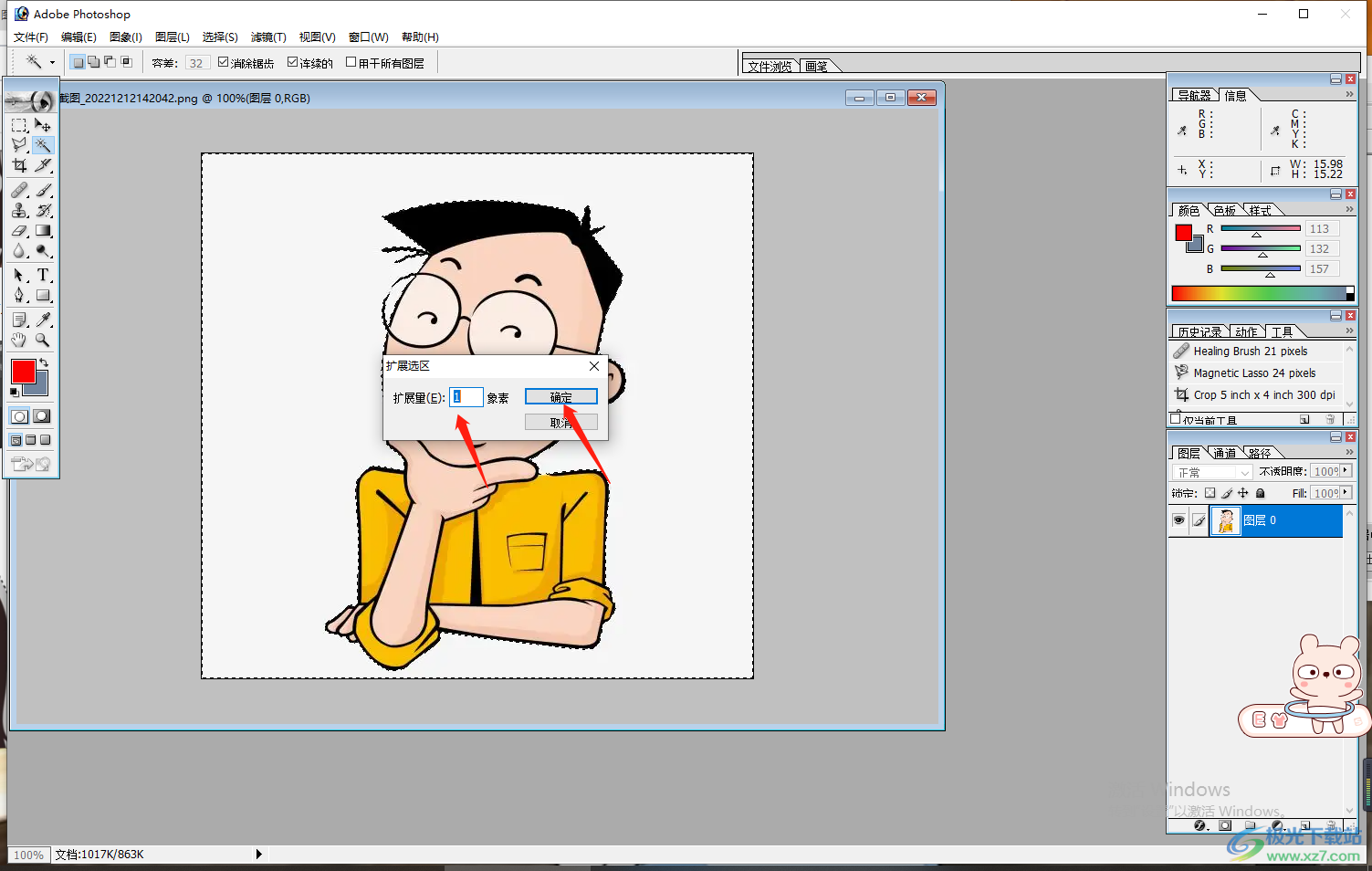Viewport: 1372px width, 871px height.
Task: Select the Gradient tool
Action: coord(43,230)
